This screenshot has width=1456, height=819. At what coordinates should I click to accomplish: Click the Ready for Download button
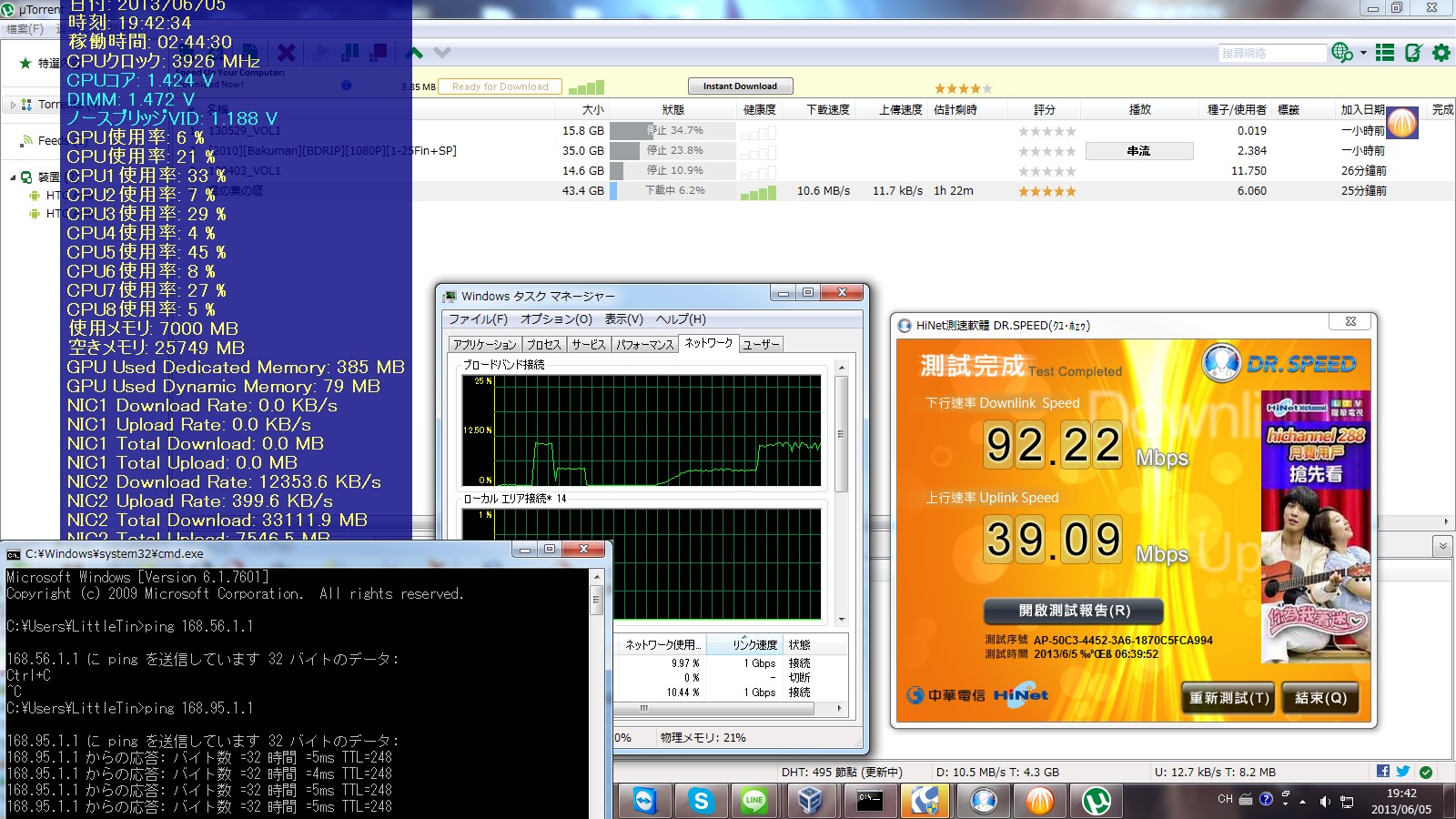(x=500, y=86)
